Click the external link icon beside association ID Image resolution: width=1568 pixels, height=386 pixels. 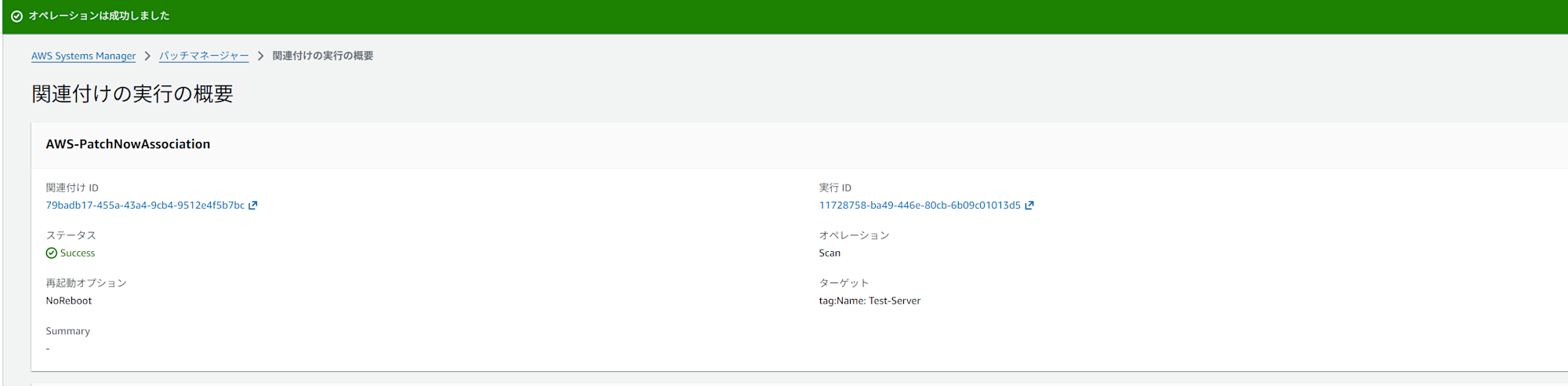[253, 206]
